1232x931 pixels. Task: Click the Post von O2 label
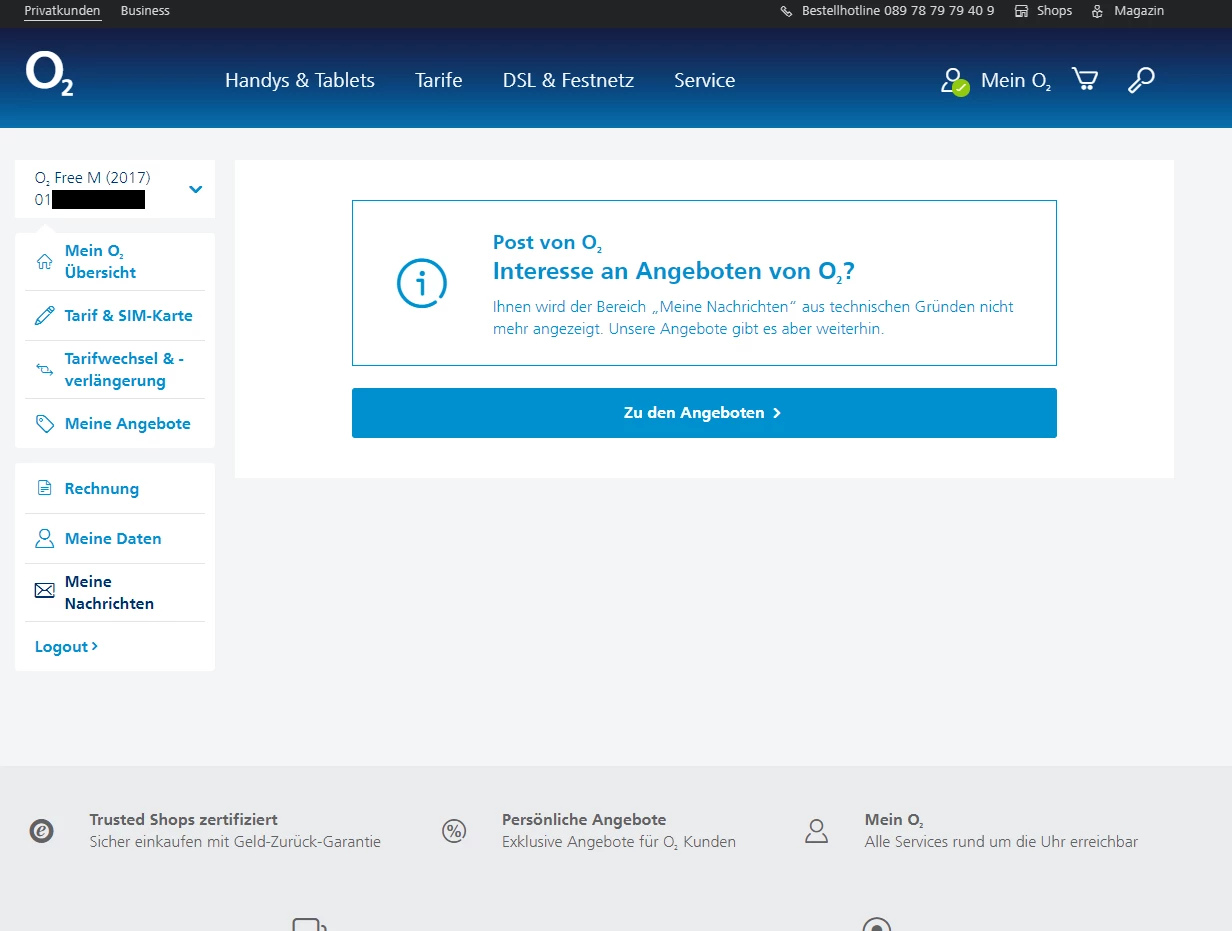tap(547, 243)
